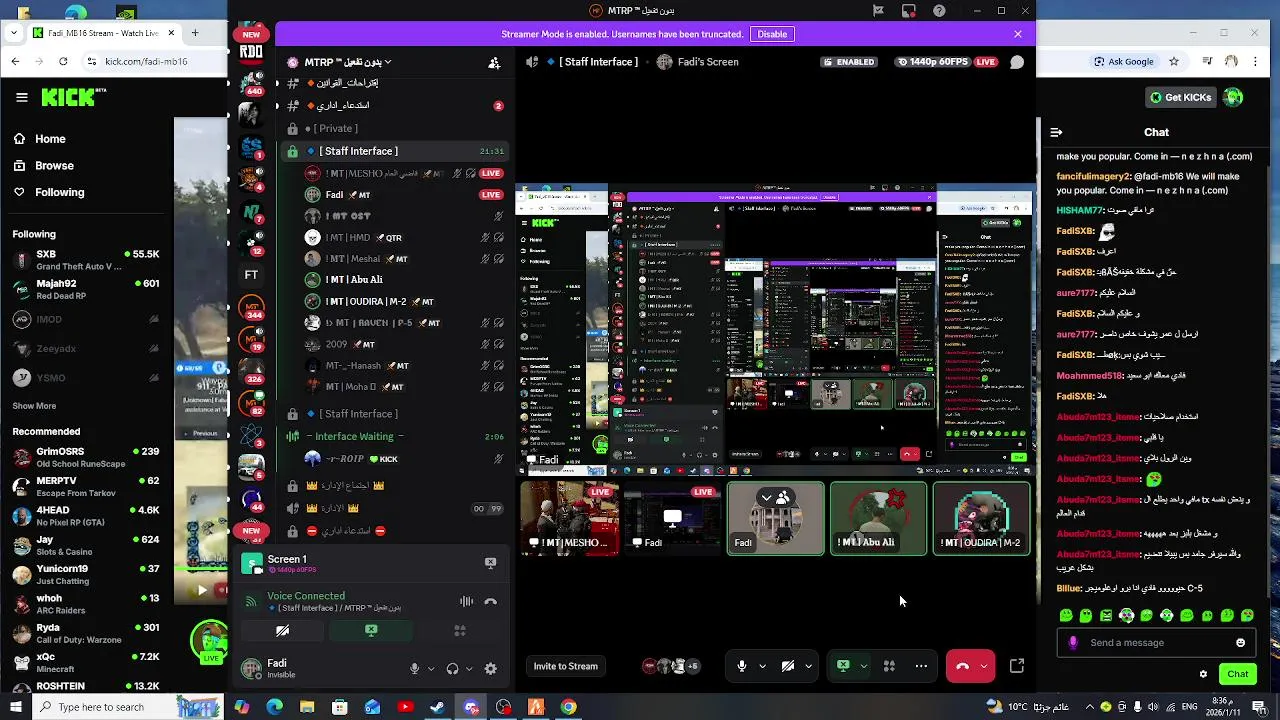1280x720 pixels.
Task: Select ! MT | Abu Ali participant tile
Action: coord(878,518)
